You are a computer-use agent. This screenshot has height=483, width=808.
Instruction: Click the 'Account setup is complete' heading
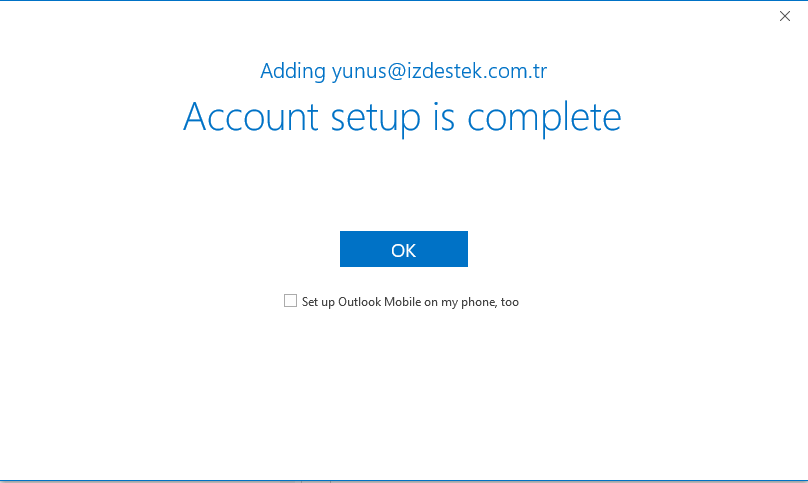(x=402, y=117)
